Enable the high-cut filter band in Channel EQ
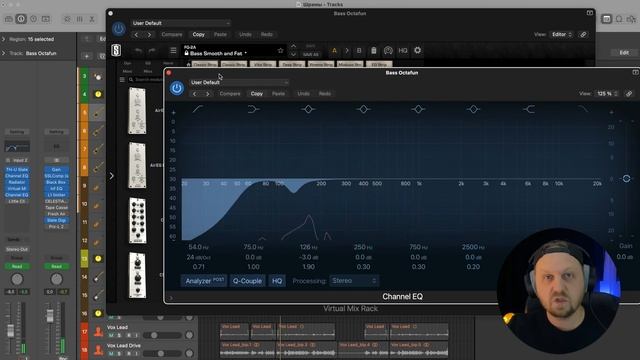This screenshot has width=640, height=360. (583, 109)
